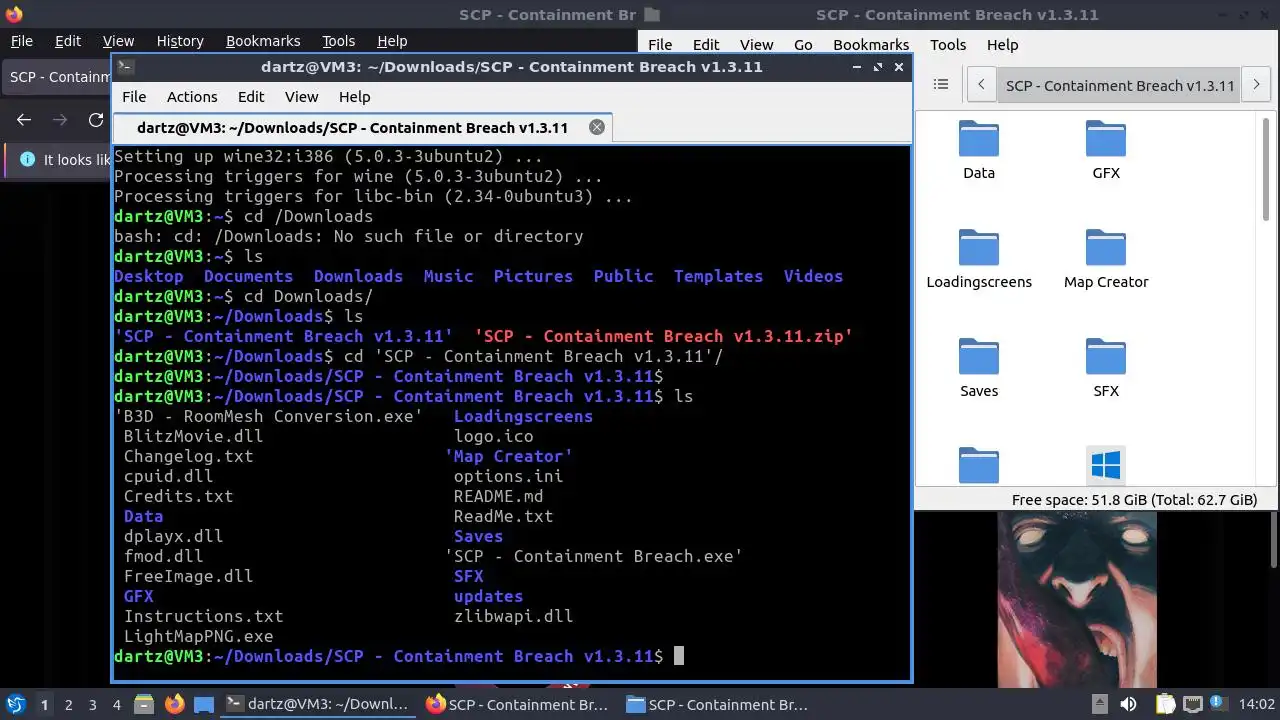Viewport: 1280px width, 720px height.
Task: Switch to virtual desktop 2
Action: click(x=69, y=704)
